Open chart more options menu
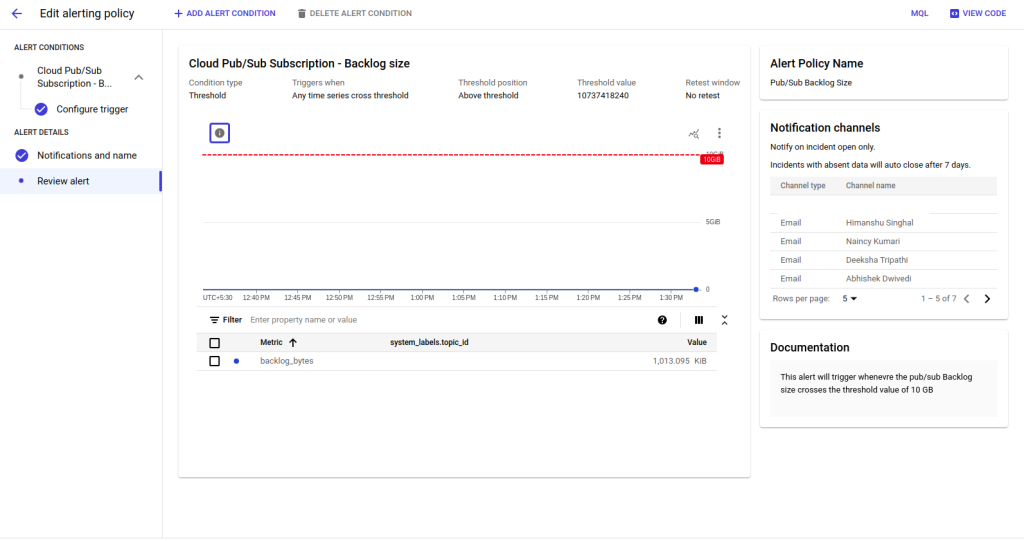The width and height of the screenshot is (1024, 541). click(719, 133)
